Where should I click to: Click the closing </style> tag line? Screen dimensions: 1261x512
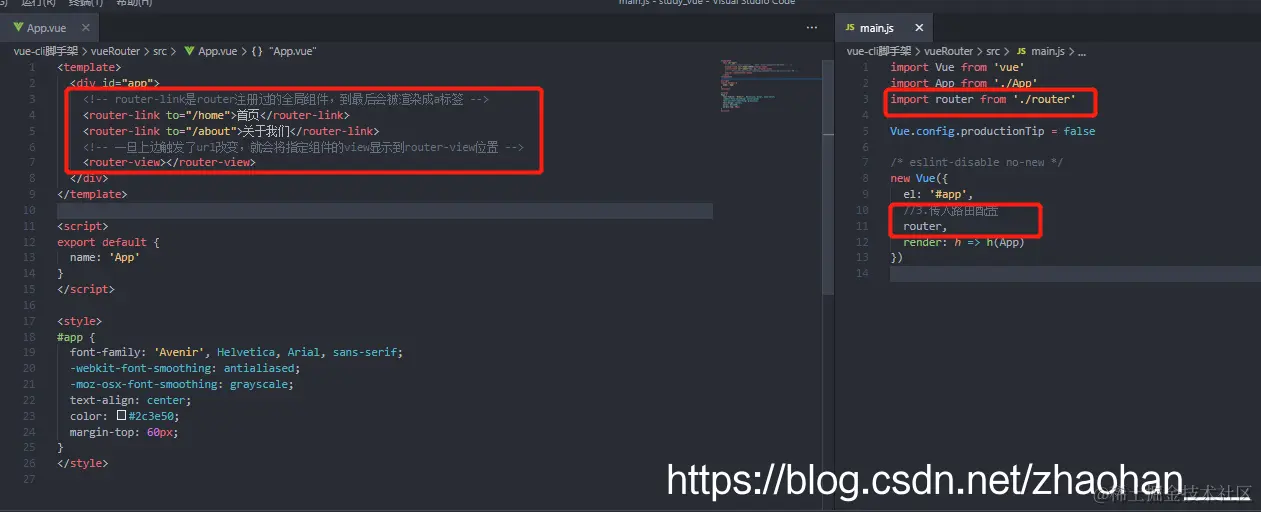(82, 463)
